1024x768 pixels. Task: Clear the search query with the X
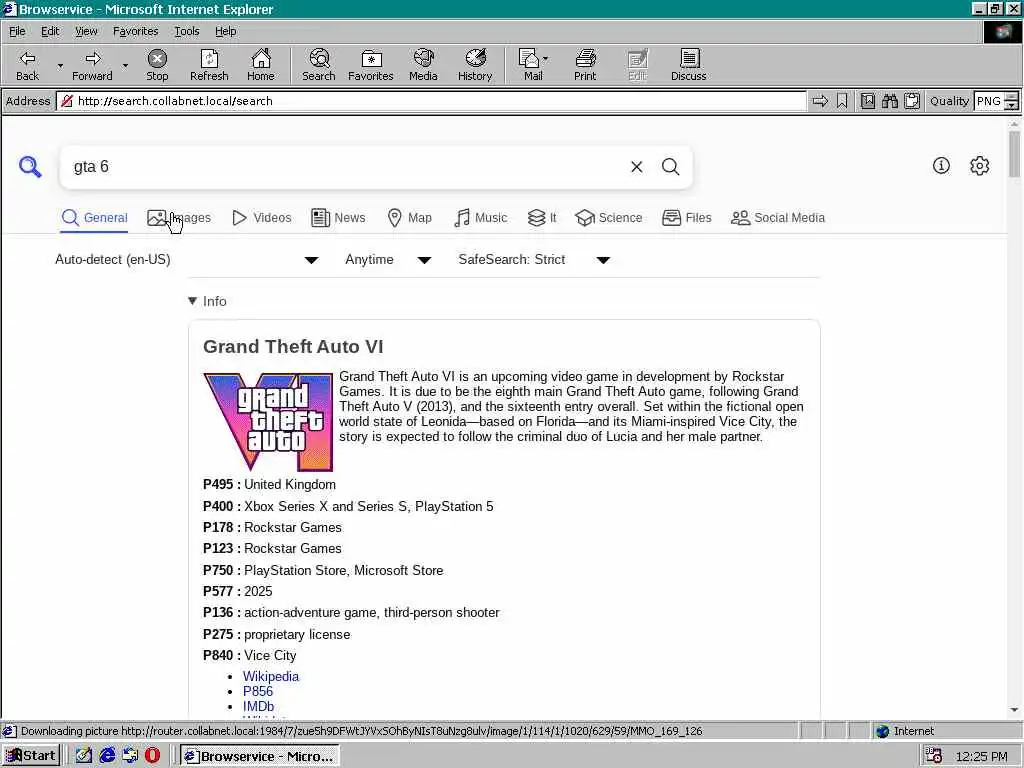pos(637,167)
